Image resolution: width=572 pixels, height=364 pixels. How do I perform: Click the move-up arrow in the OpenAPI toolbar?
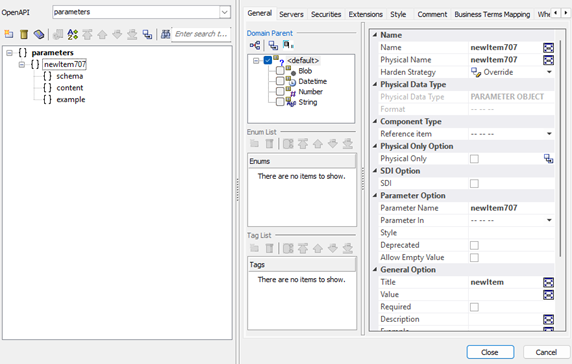tap(102, 34)
